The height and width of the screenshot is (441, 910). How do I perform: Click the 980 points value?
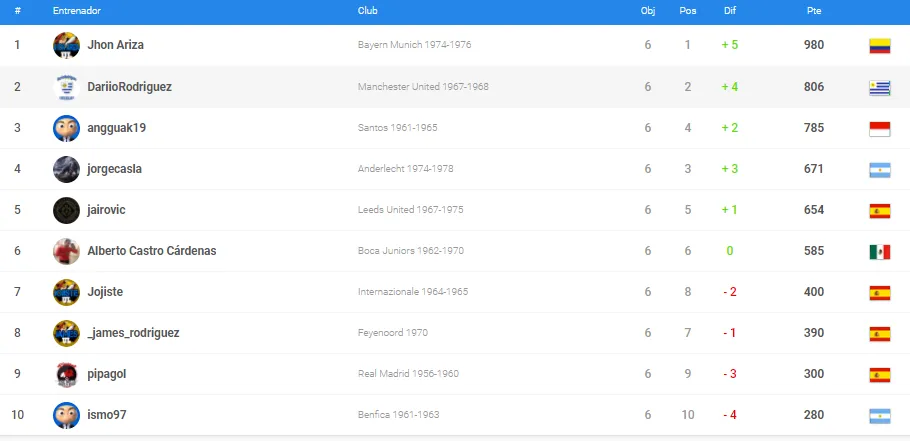click(814, 45)
